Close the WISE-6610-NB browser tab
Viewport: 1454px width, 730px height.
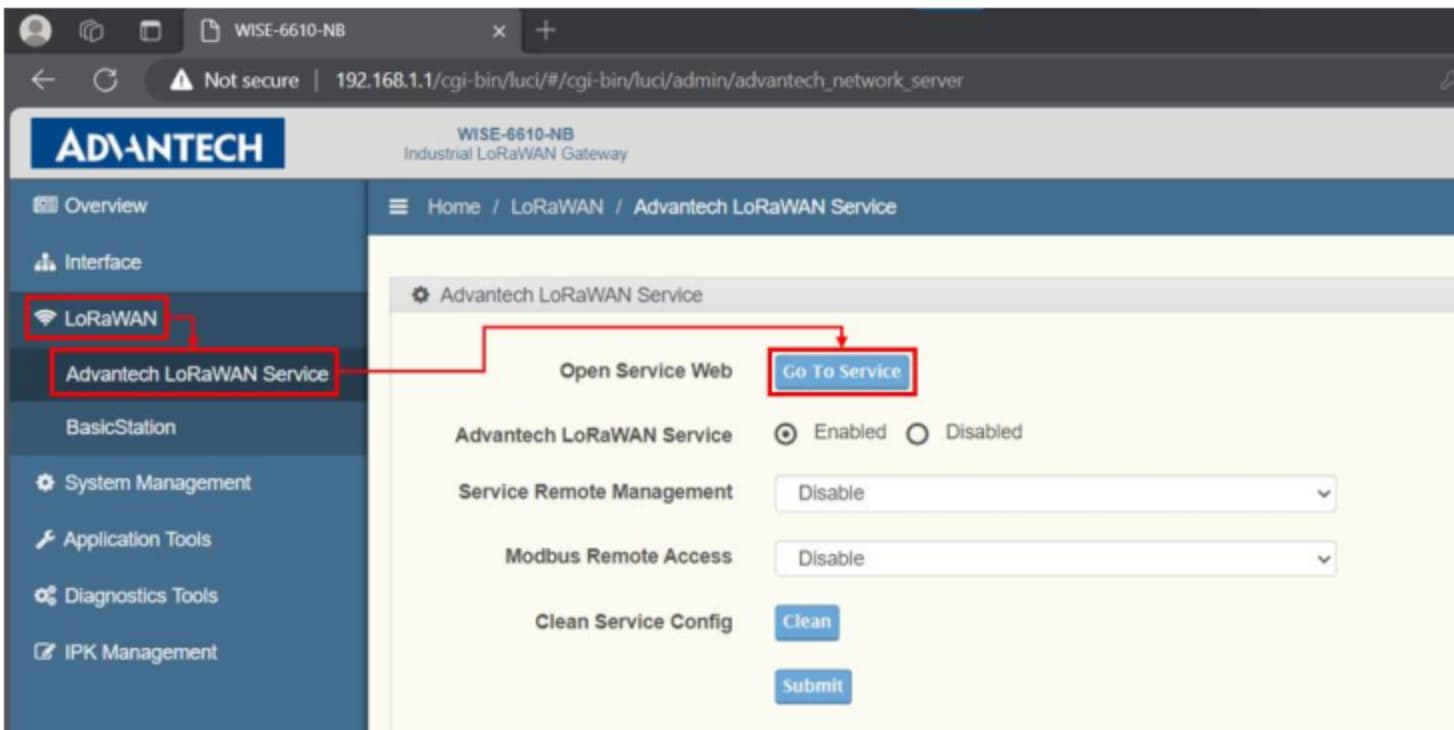pos(500,31)
